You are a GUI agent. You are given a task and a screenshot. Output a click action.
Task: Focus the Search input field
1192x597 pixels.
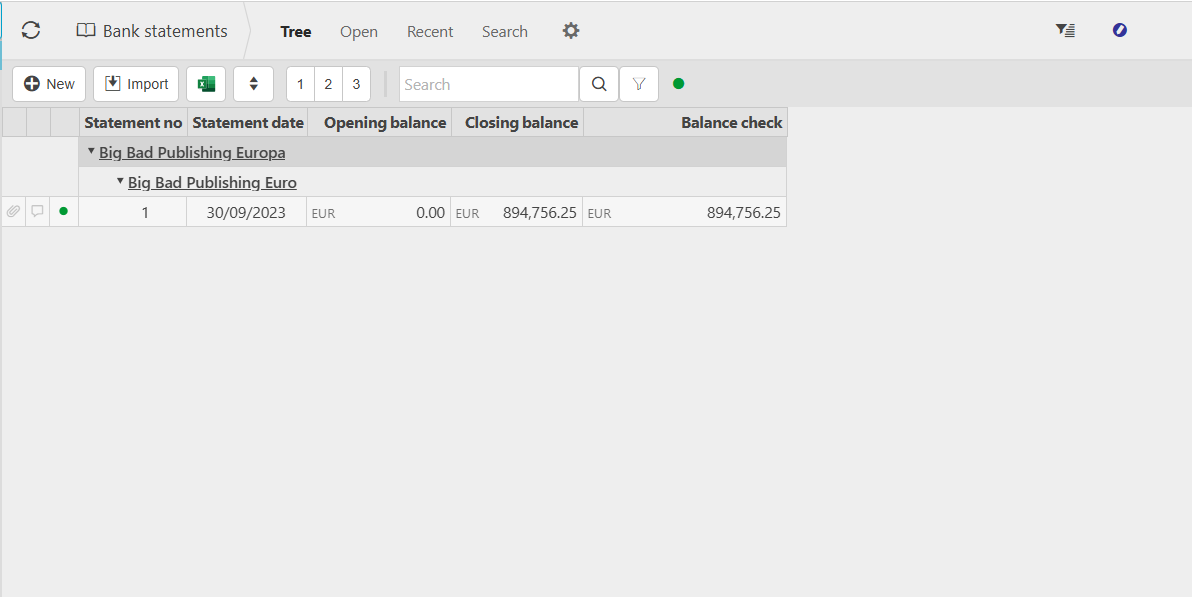point(489,84)
